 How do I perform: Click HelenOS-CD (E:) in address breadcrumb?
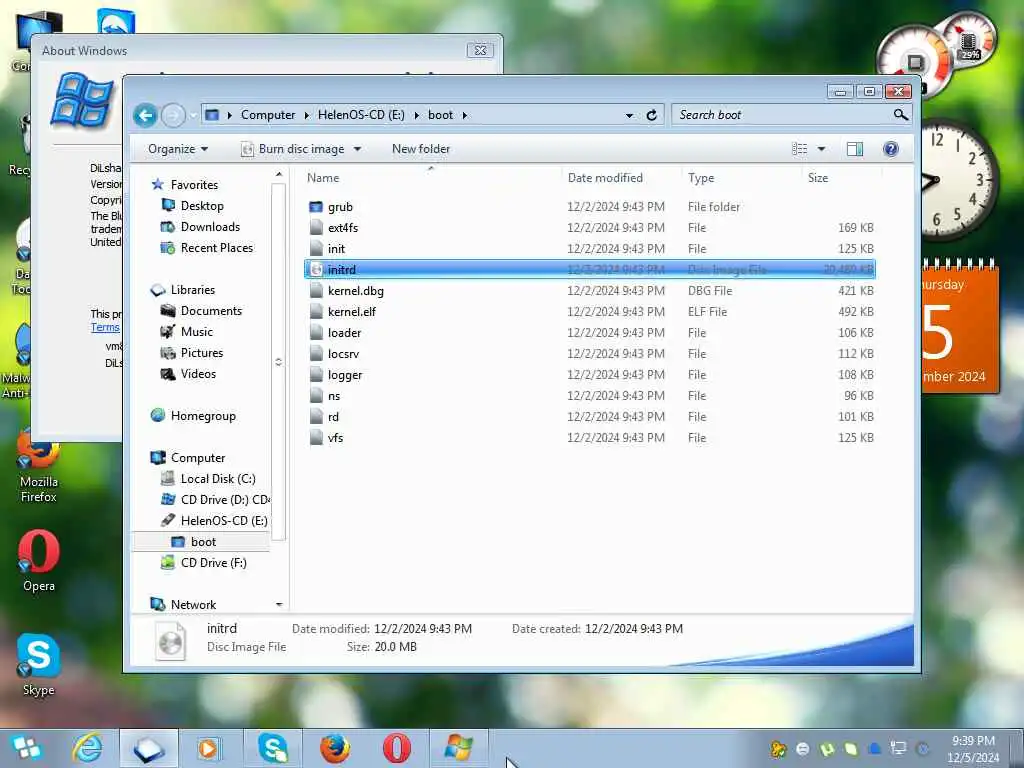pyautogui.click(x=361, y=115)
